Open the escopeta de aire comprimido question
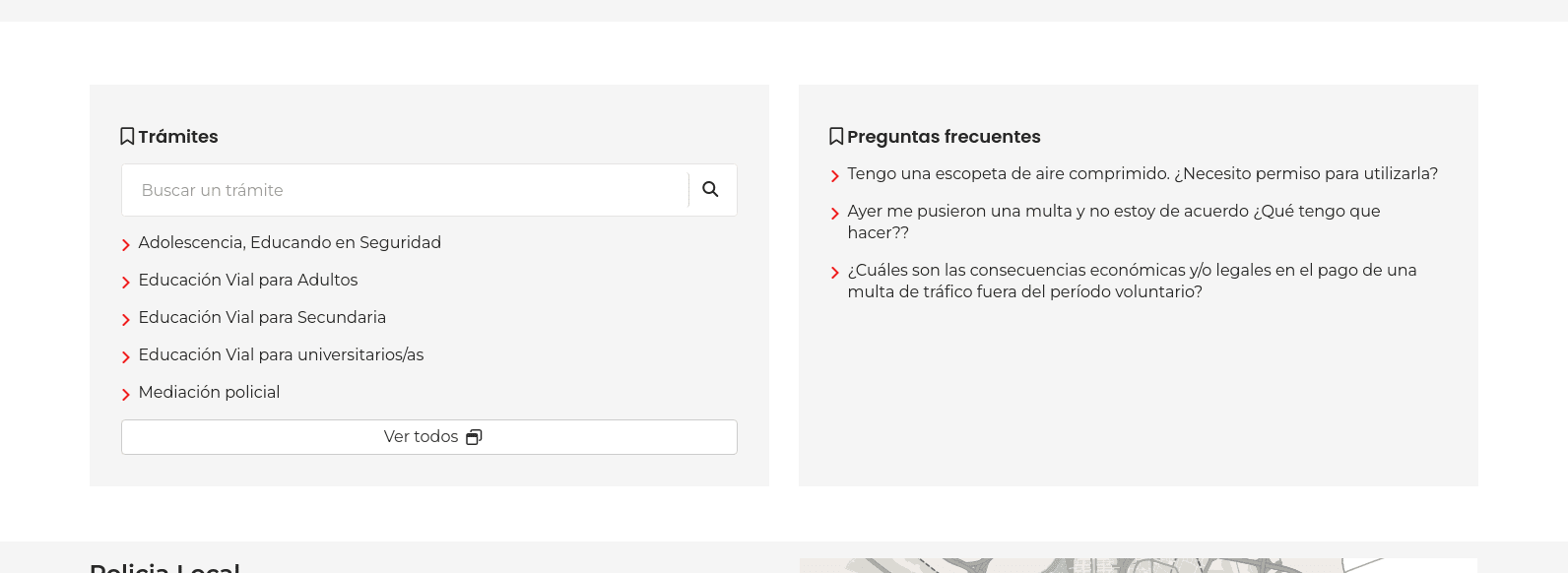 [x=1143, y=173]
